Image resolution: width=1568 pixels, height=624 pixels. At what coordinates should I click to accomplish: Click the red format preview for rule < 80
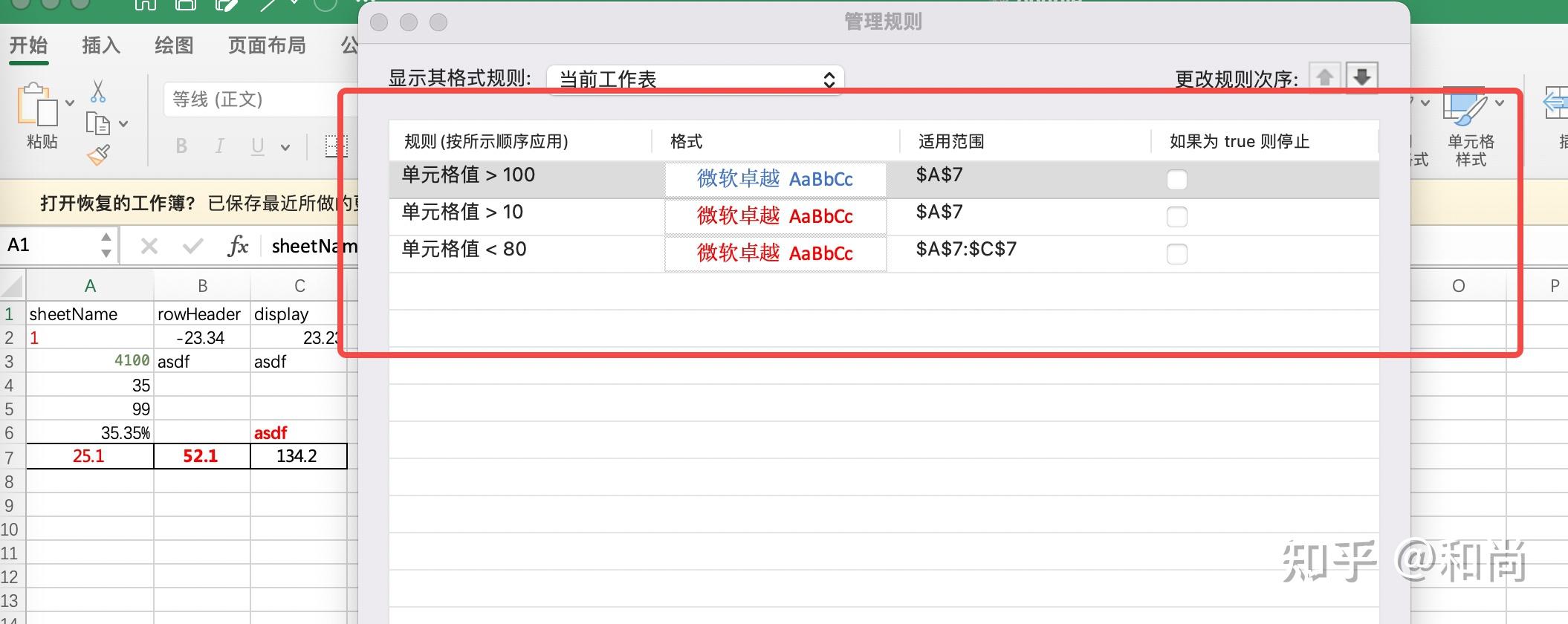point(775,253)
